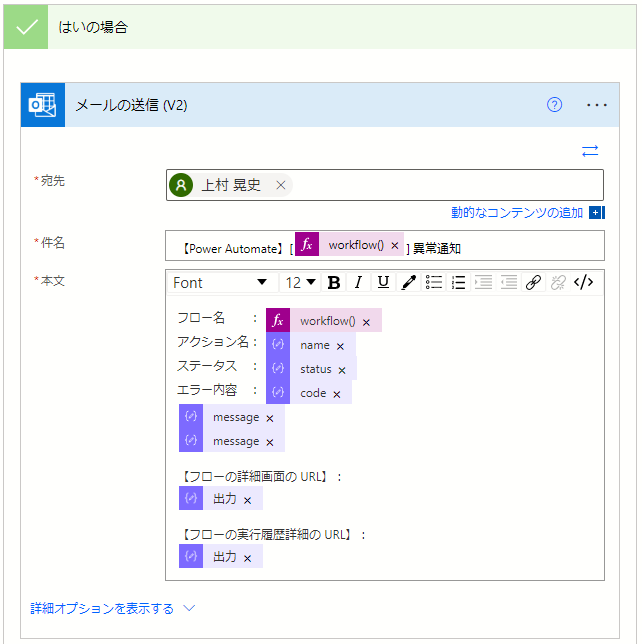This screenshot has width=642, height=644.
Task: Expand 詳細オプションを表示する
Action: tap(102, 608)
